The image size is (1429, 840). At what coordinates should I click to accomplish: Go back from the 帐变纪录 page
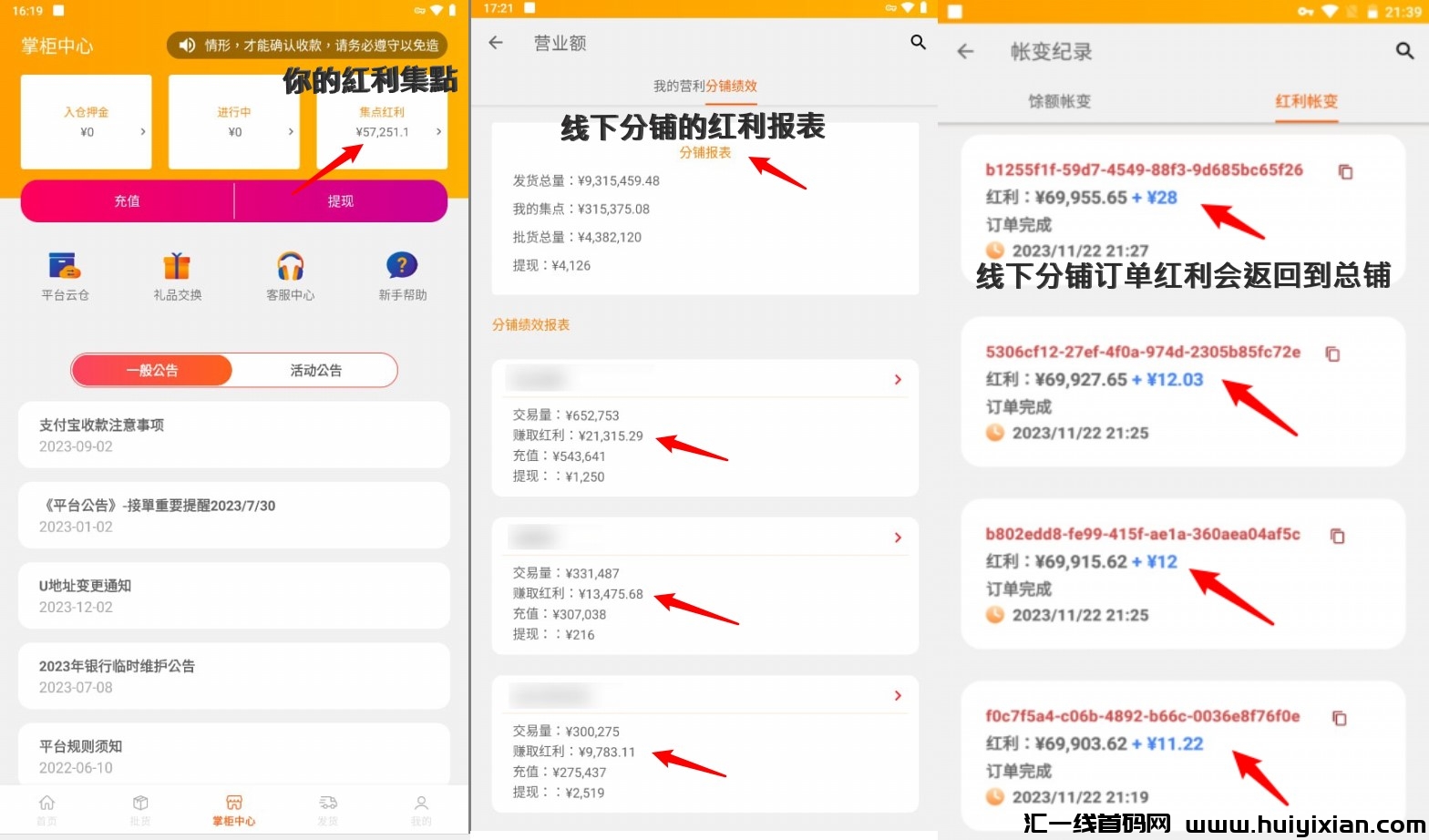coord(966,52)
